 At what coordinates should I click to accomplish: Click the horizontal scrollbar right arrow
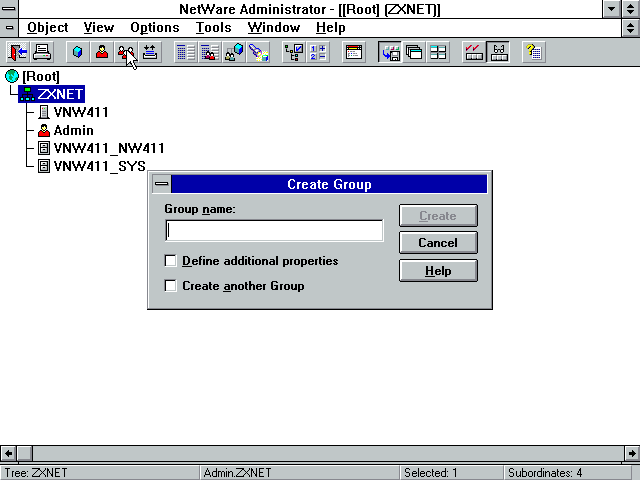632,453
